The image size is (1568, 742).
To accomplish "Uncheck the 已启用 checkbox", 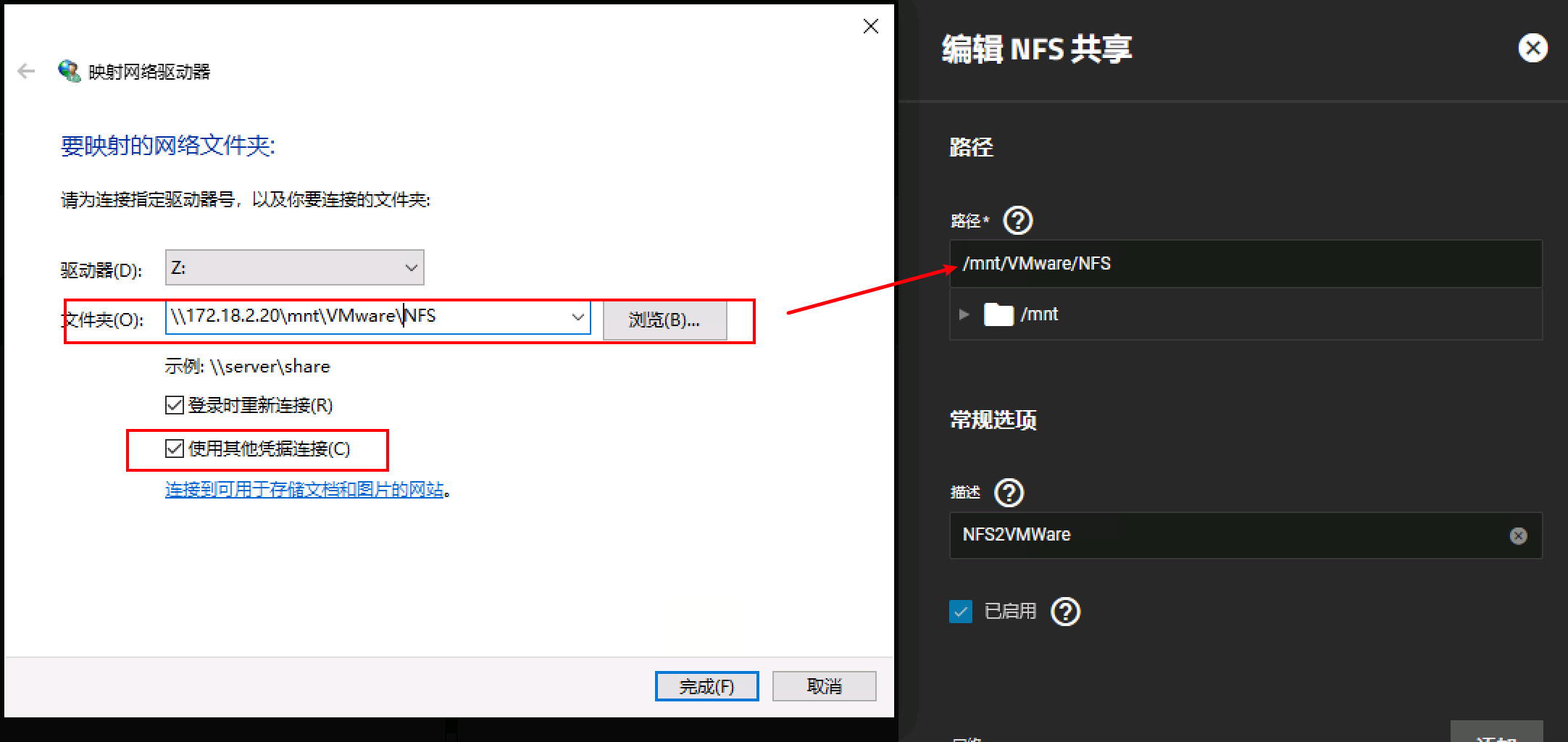I will click(x=961, y=612).
